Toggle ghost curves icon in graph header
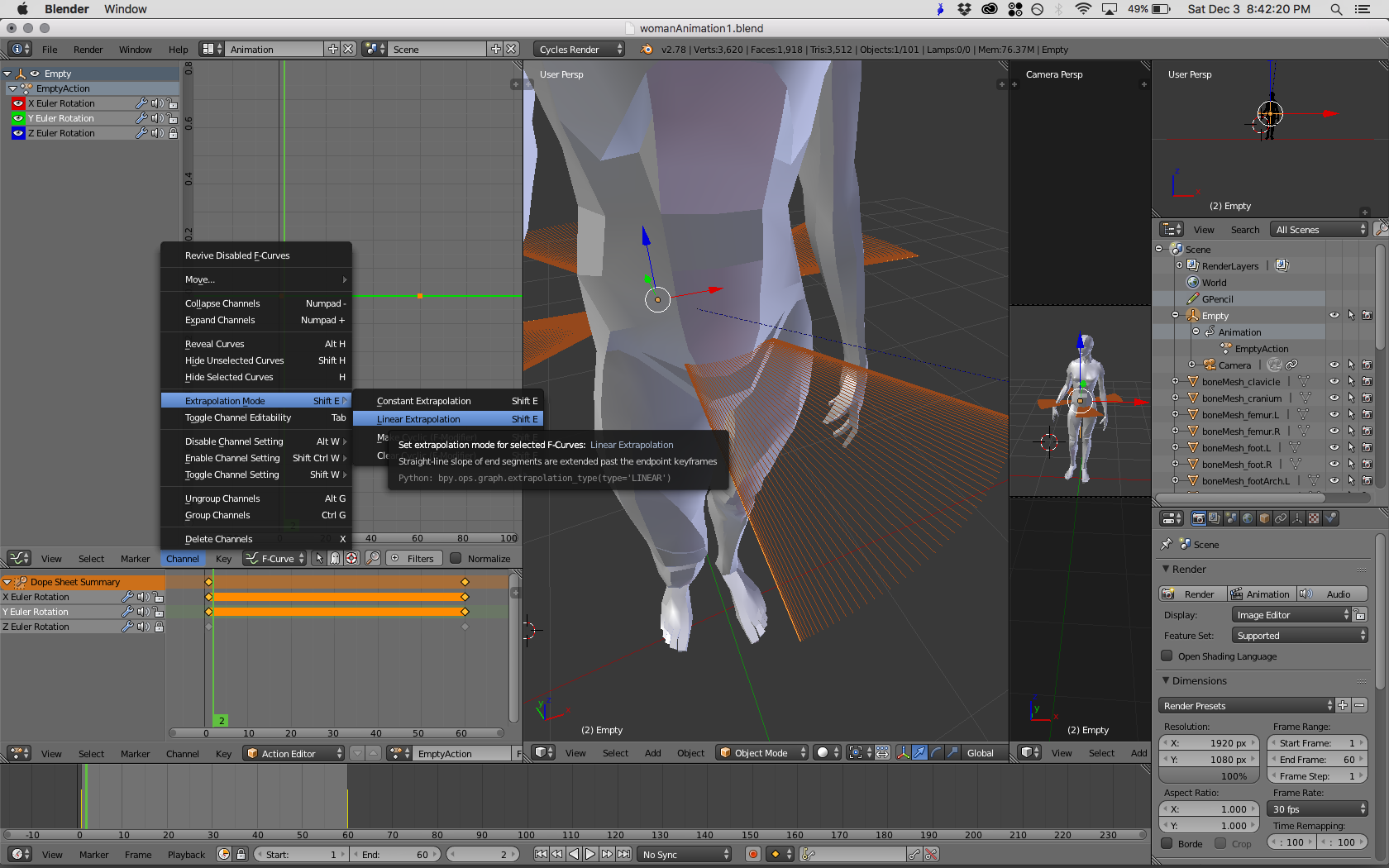1389x868 pixels. [x=335, y=559]
